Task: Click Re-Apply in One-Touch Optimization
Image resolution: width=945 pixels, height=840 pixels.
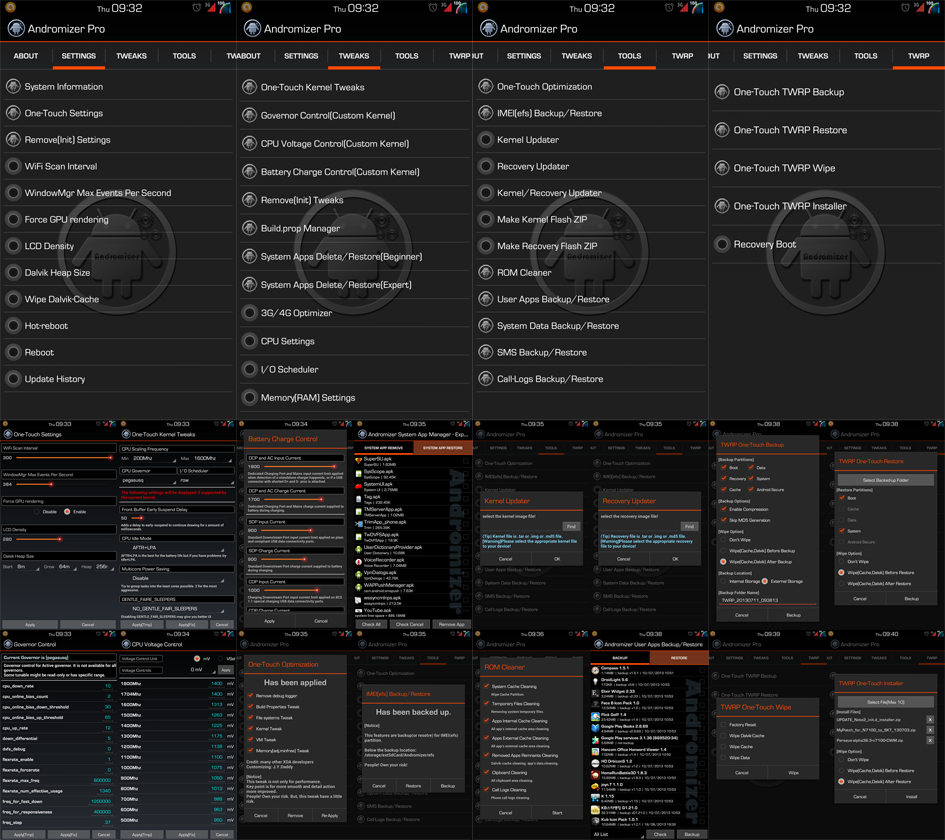Action: tap(330, 816)
